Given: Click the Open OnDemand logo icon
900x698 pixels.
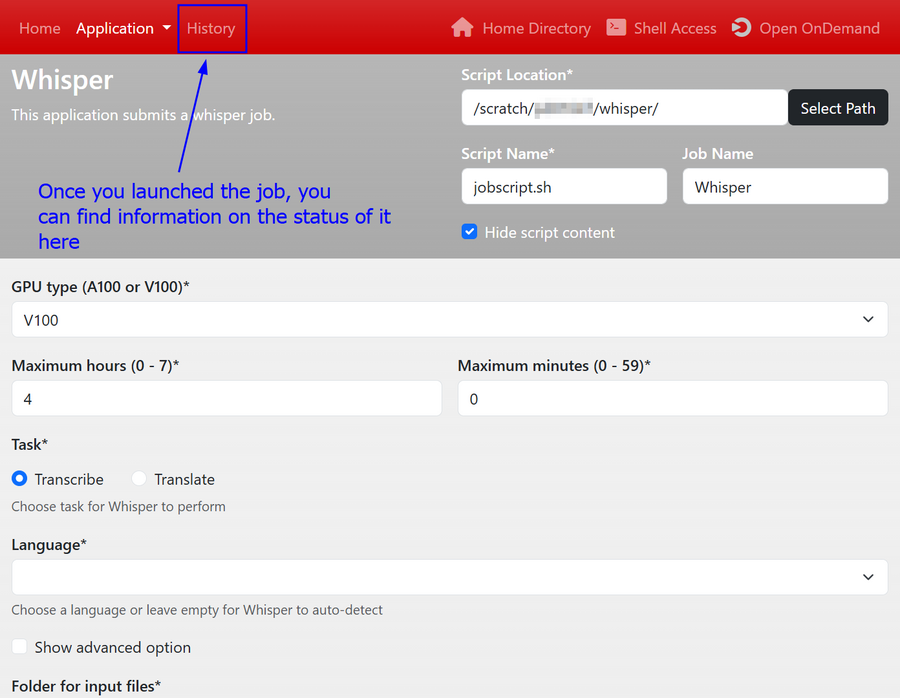Looking at the screenshot, I should (741, 28).
